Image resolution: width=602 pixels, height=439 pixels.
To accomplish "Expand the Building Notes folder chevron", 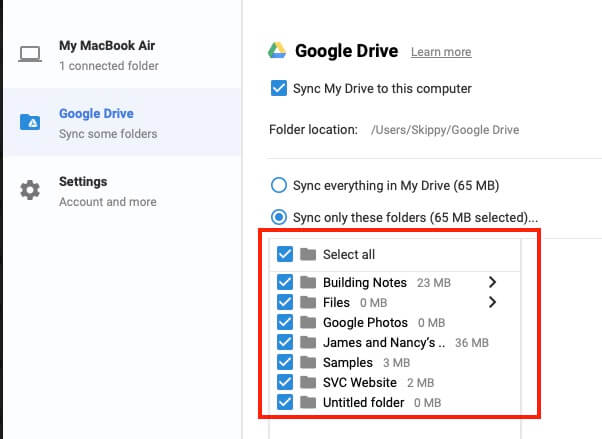I will click(x=492, y=282).
